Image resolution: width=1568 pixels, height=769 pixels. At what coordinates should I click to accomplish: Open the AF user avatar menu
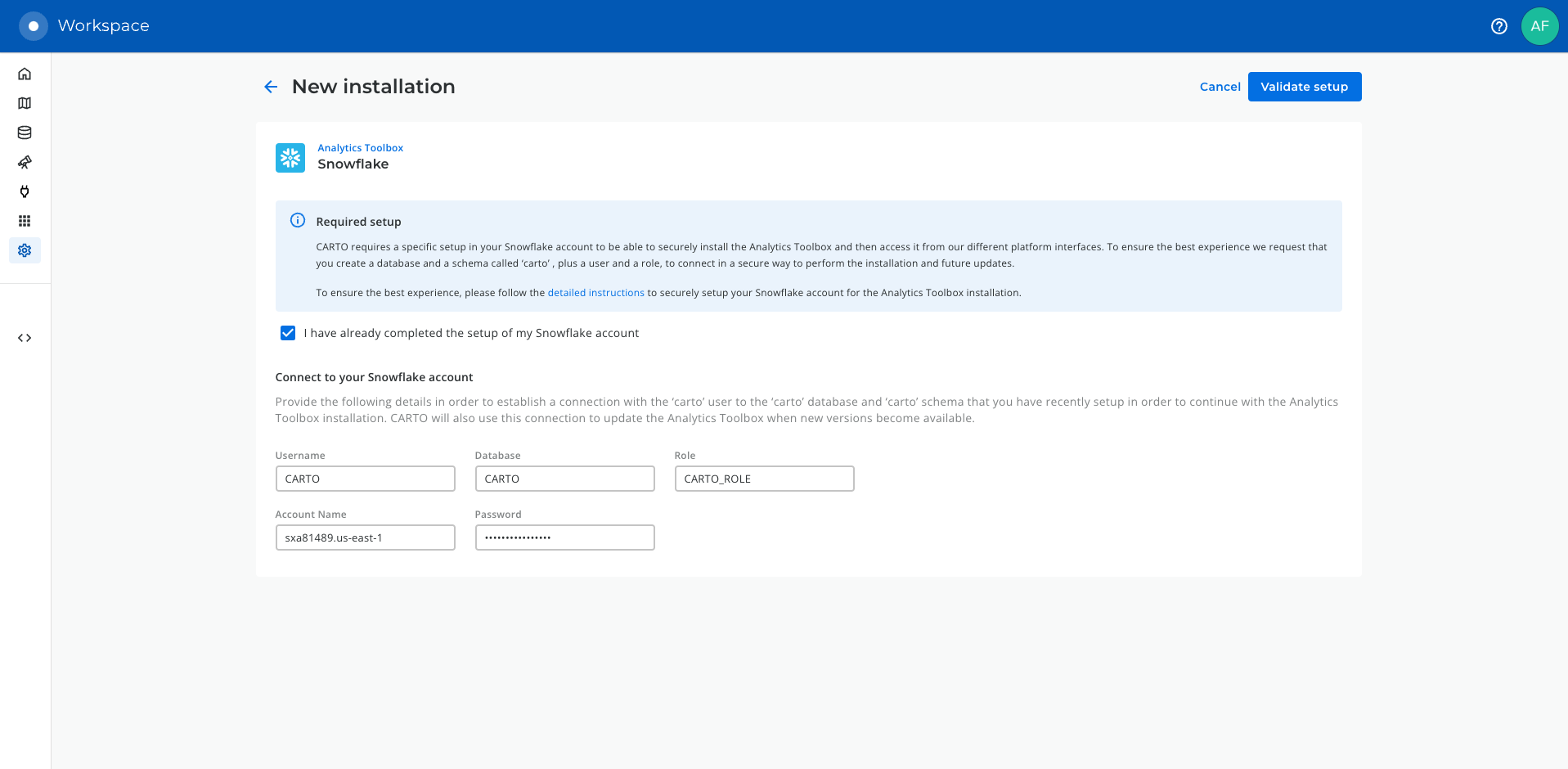[x=1539, y=26]
